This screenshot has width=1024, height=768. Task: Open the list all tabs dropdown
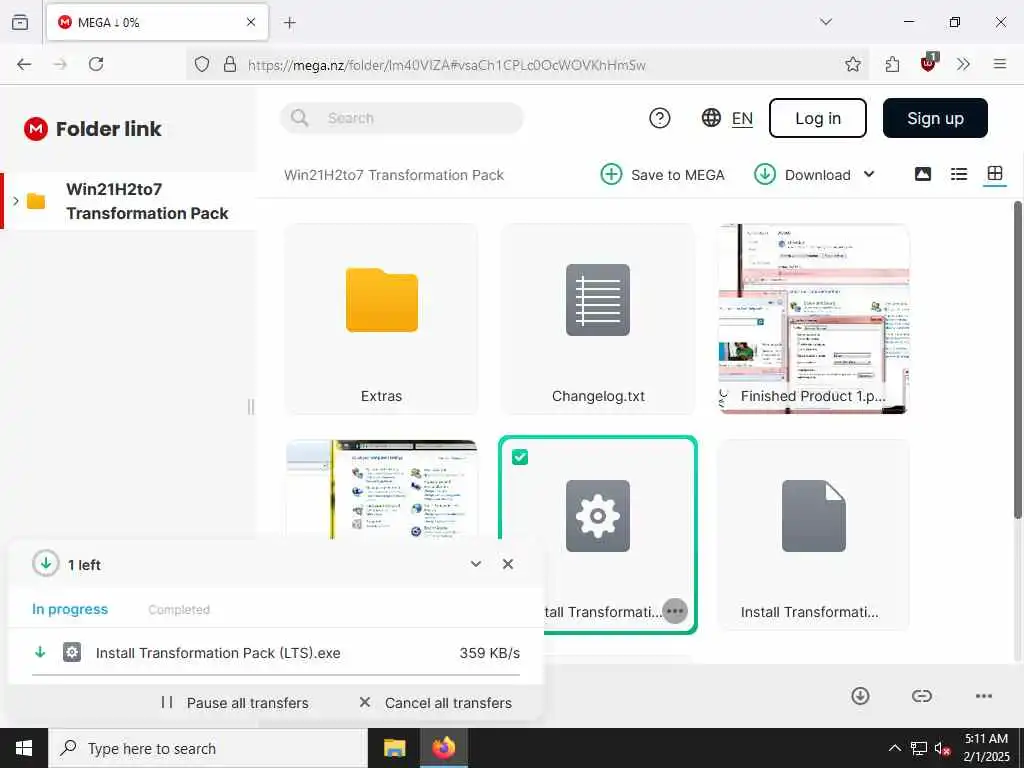click(825, 22)
